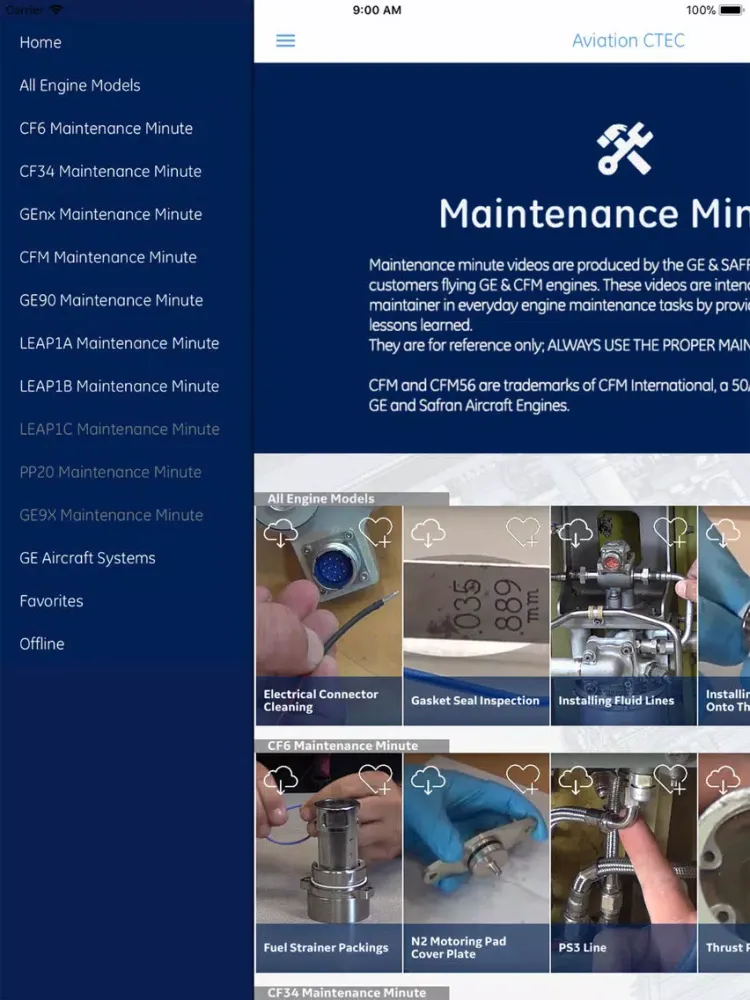
Task: Select the dimmed LEAP1C Maintenance Minute entry
Action: (x=119, y=429)
